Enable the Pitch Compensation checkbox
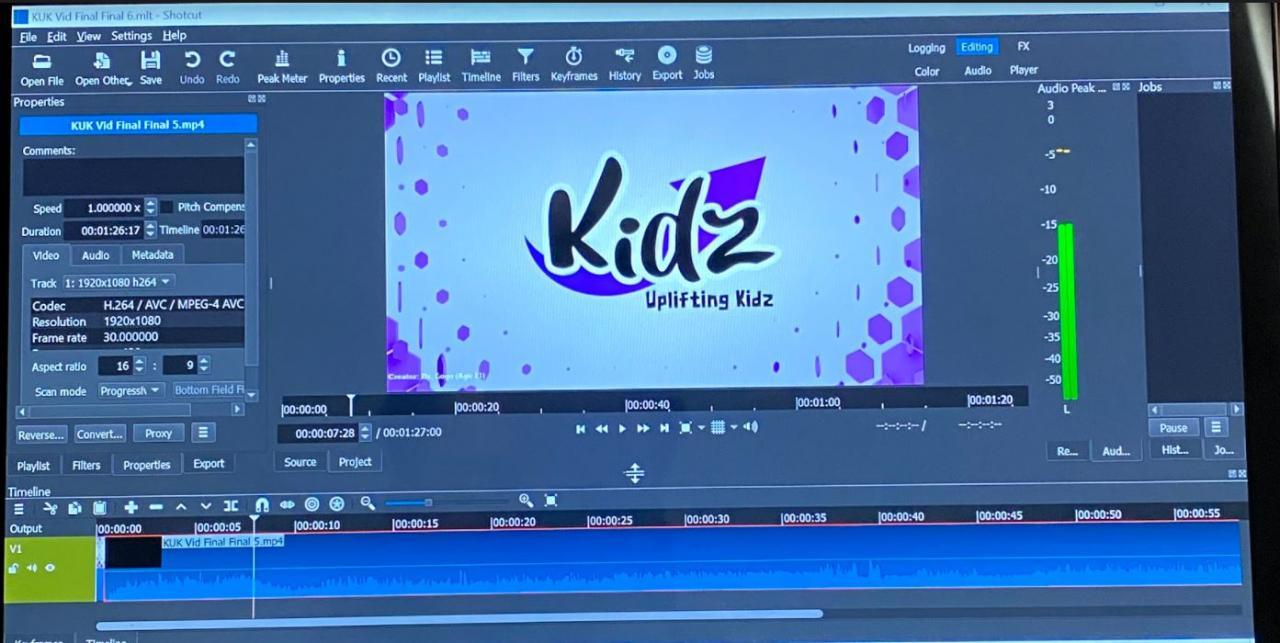 [167, 207]
